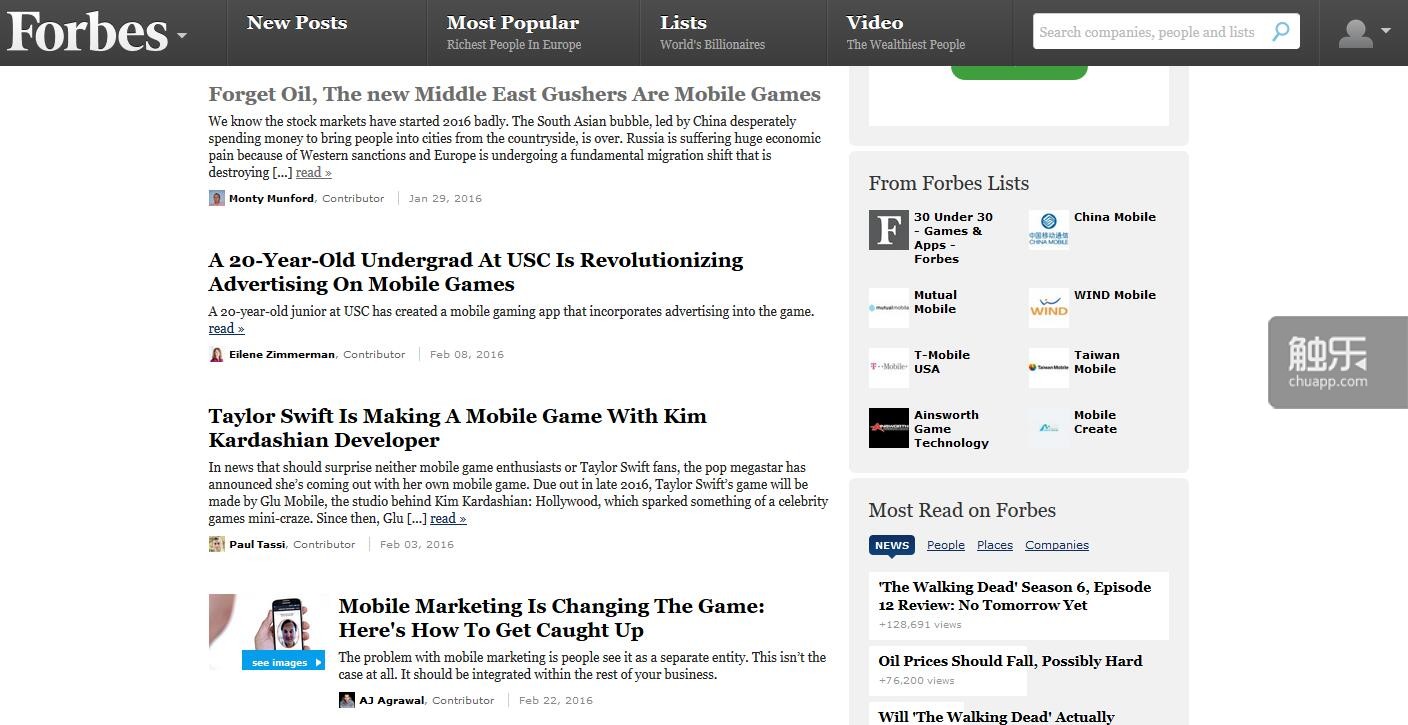This screenshot has height=725, width=1408.
Task: Click the user profile avatar icon
Action: coord(1355,33)
